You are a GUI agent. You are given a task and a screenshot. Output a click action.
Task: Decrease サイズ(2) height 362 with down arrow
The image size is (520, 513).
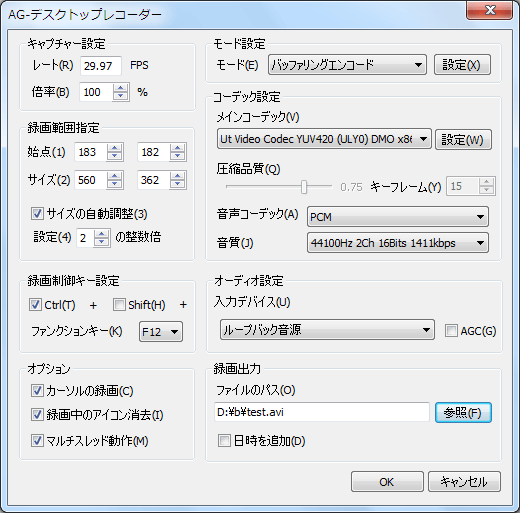coord(177,184)
